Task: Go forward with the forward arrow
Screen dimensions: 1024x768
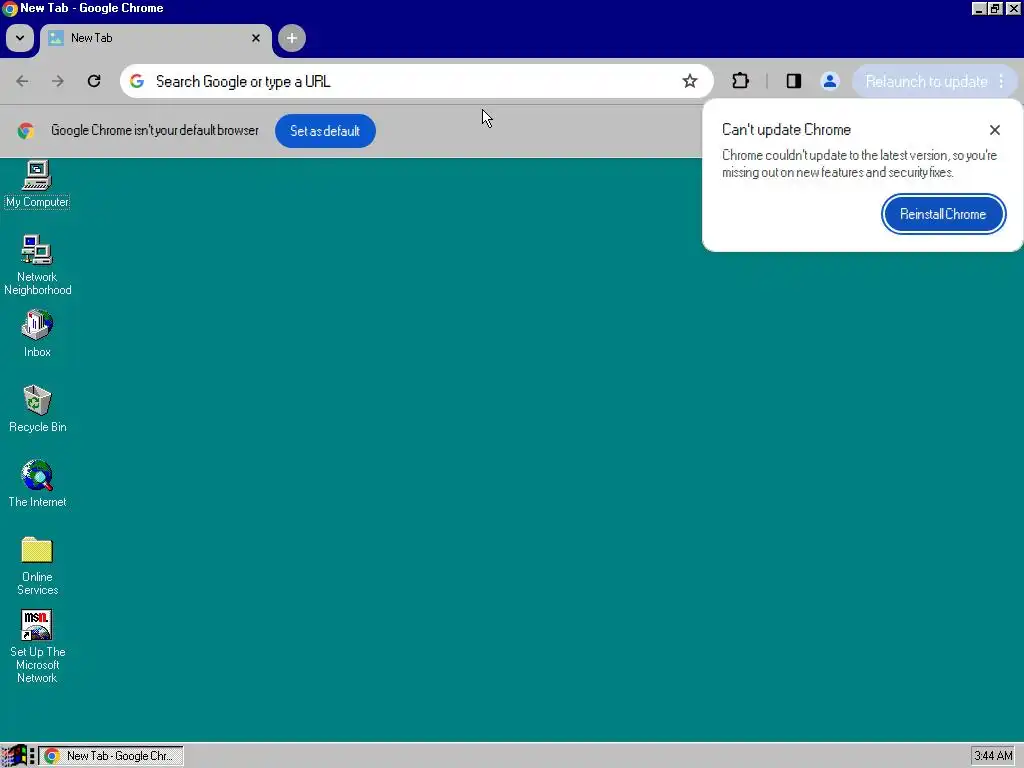Action: [58, 81]
